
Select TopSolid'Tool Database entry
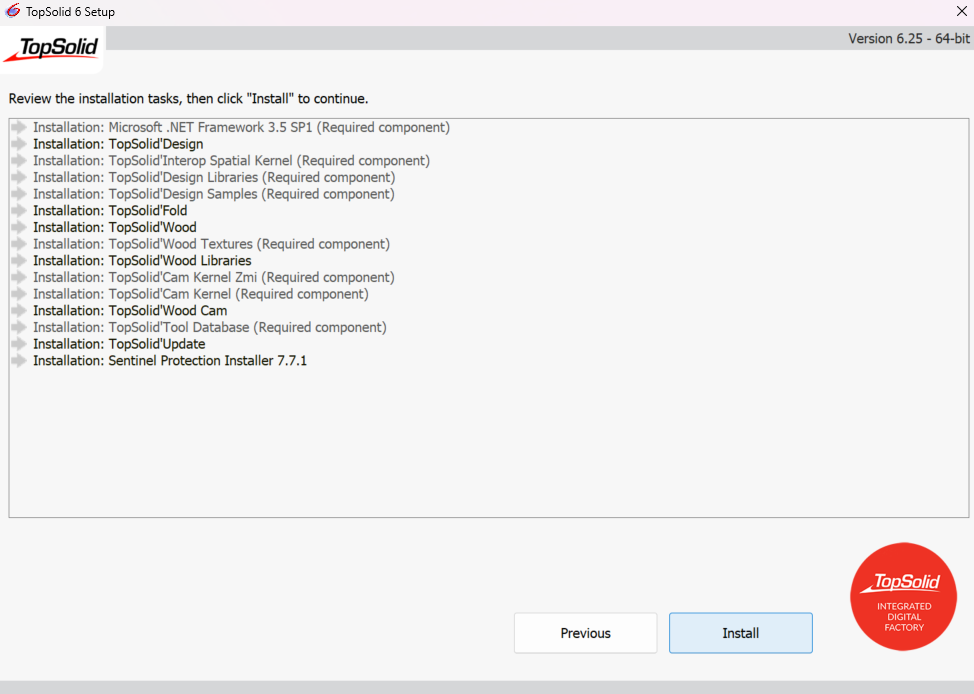[x=209, y=328]
